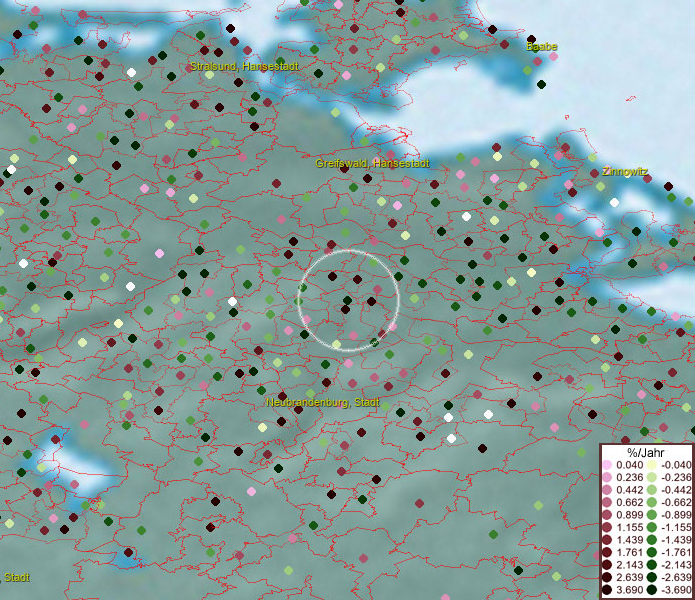Click the -0.662 legend value text
The height and width of the screenshot is (600, 695).
(x=676, y=503)
